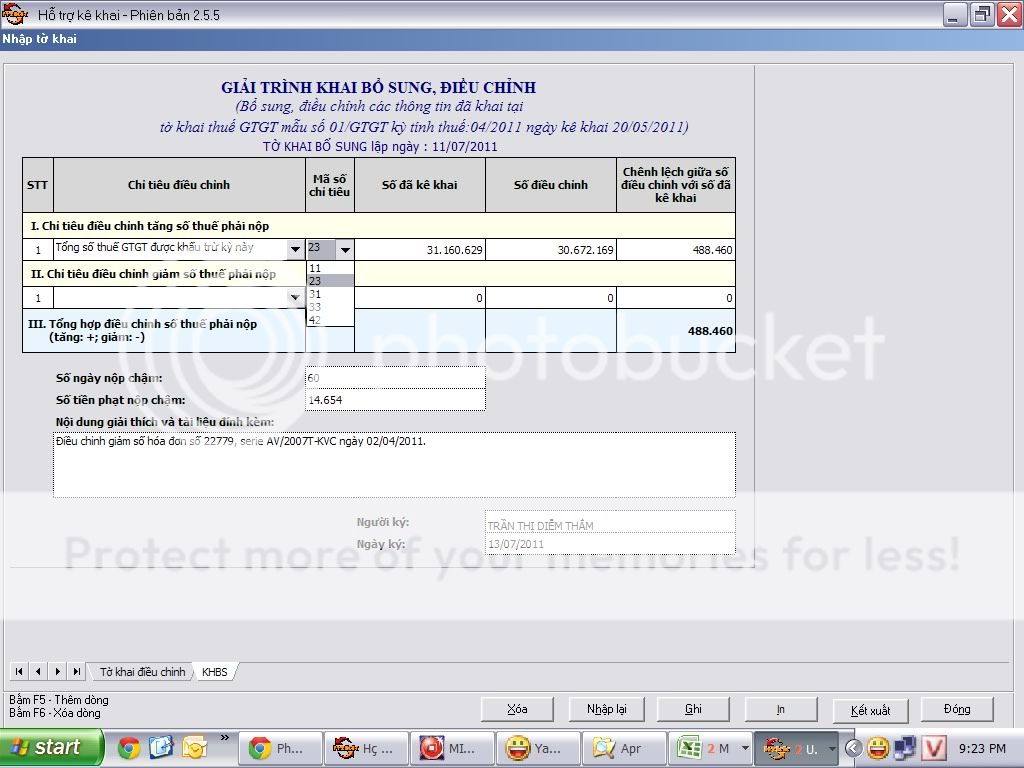
Task: Open the Excel taskbar window
Action: (x=714, y=748)
